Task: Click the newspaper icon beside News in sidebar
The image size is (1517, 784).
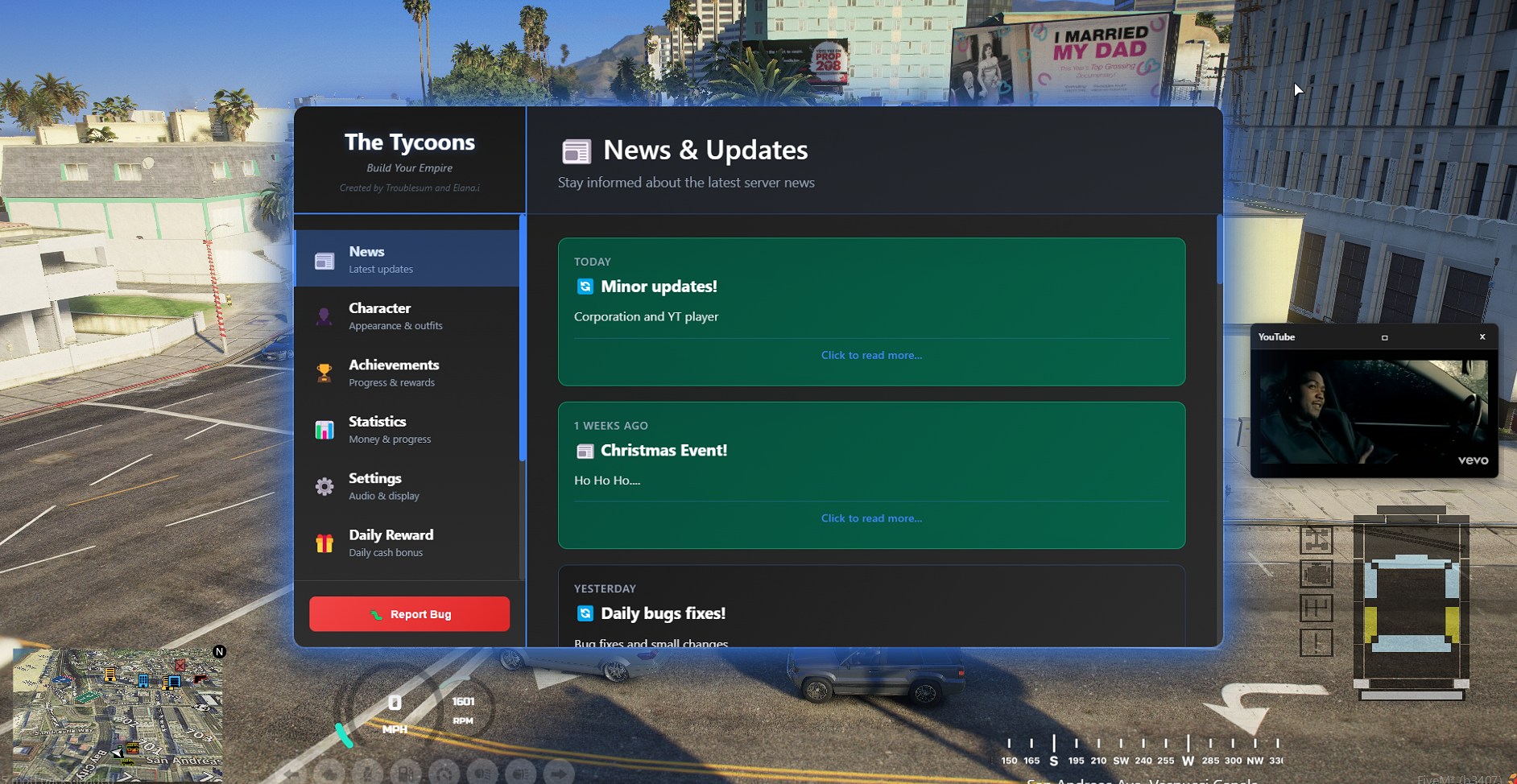Action: [324, 261]
